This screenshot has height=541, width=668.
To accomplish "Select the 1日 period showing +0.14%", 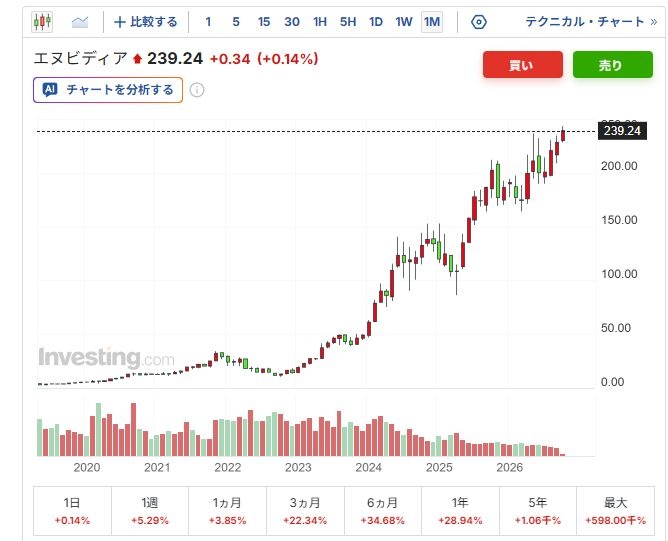I will (x=72, y=511).
